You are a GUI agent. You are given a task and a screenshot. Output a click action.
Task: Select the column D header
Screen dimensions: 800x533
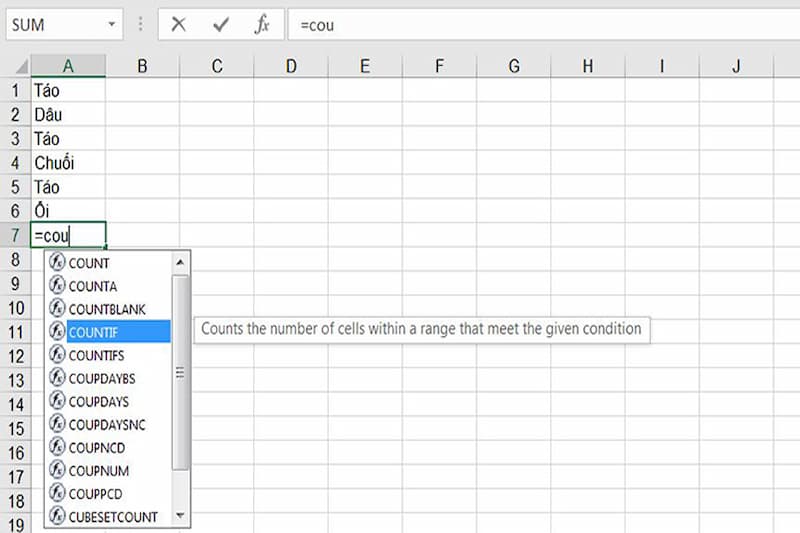[291, 66]
